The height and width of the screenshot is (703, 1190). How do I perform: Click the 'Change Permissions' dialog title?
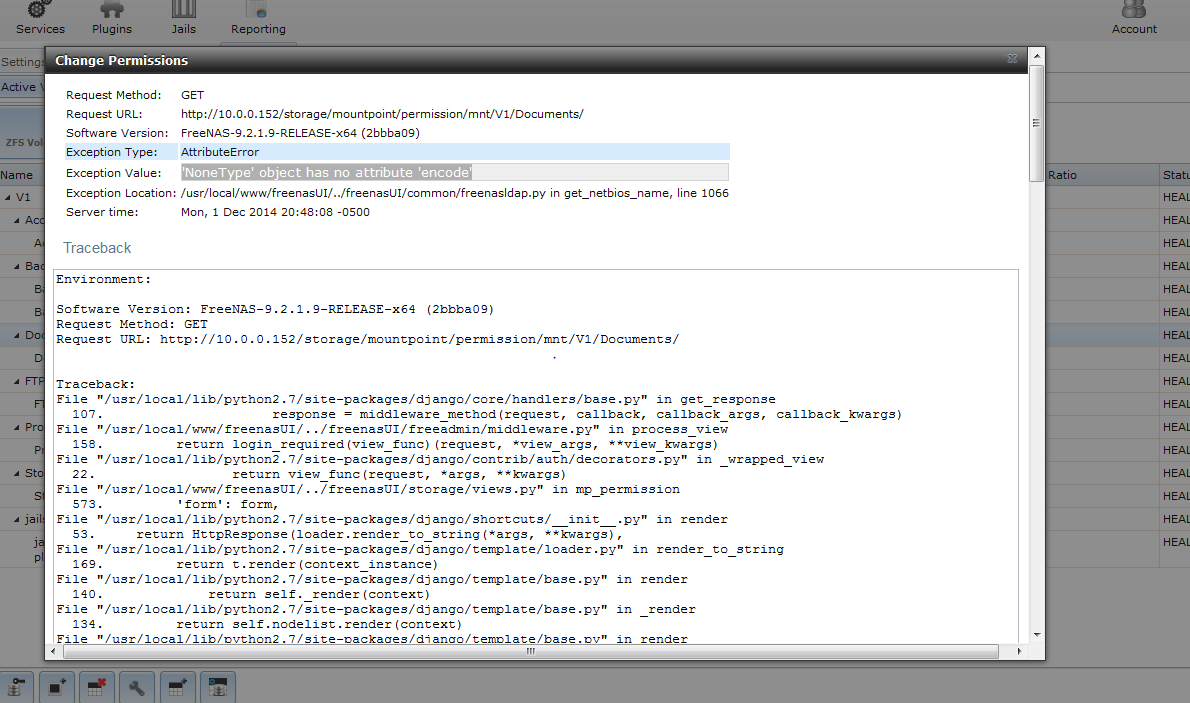click(x=121, y=60)
